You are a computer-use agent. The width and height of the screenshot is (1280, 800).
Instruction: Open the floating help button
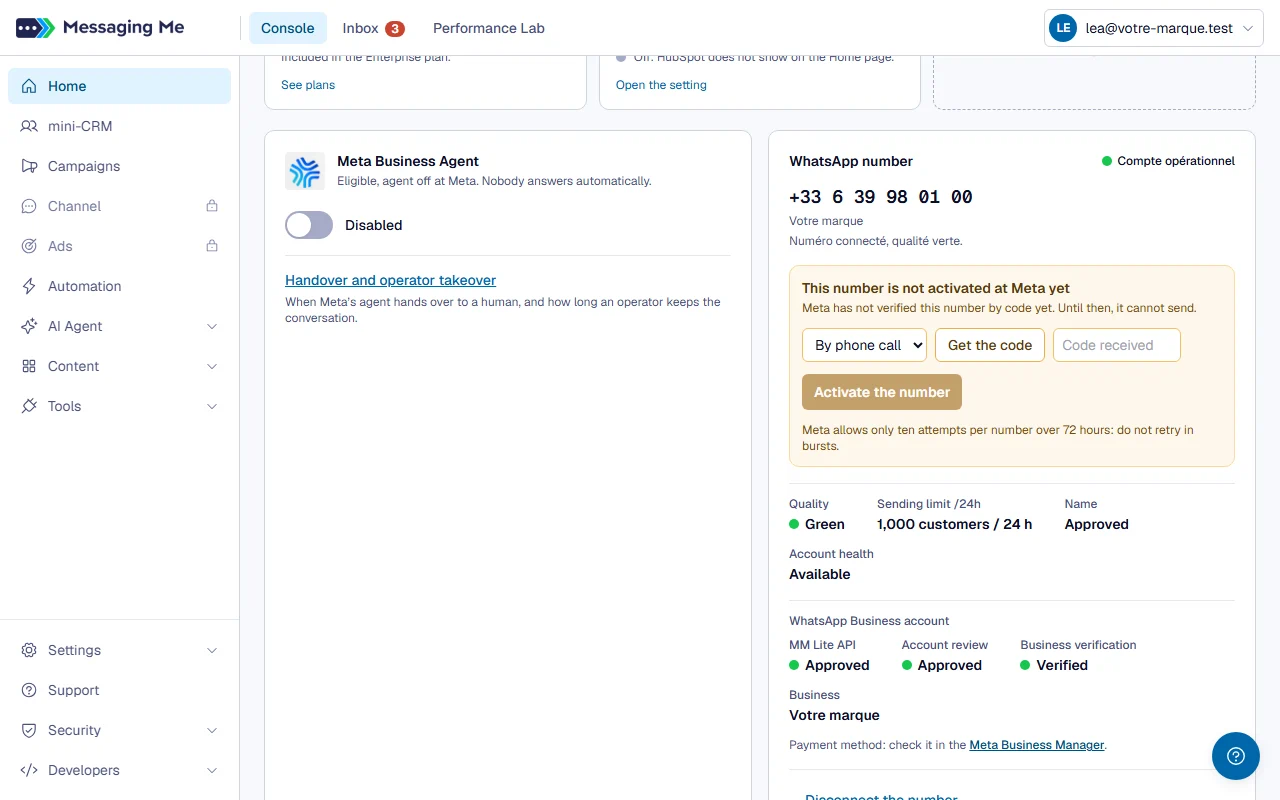1236,756
